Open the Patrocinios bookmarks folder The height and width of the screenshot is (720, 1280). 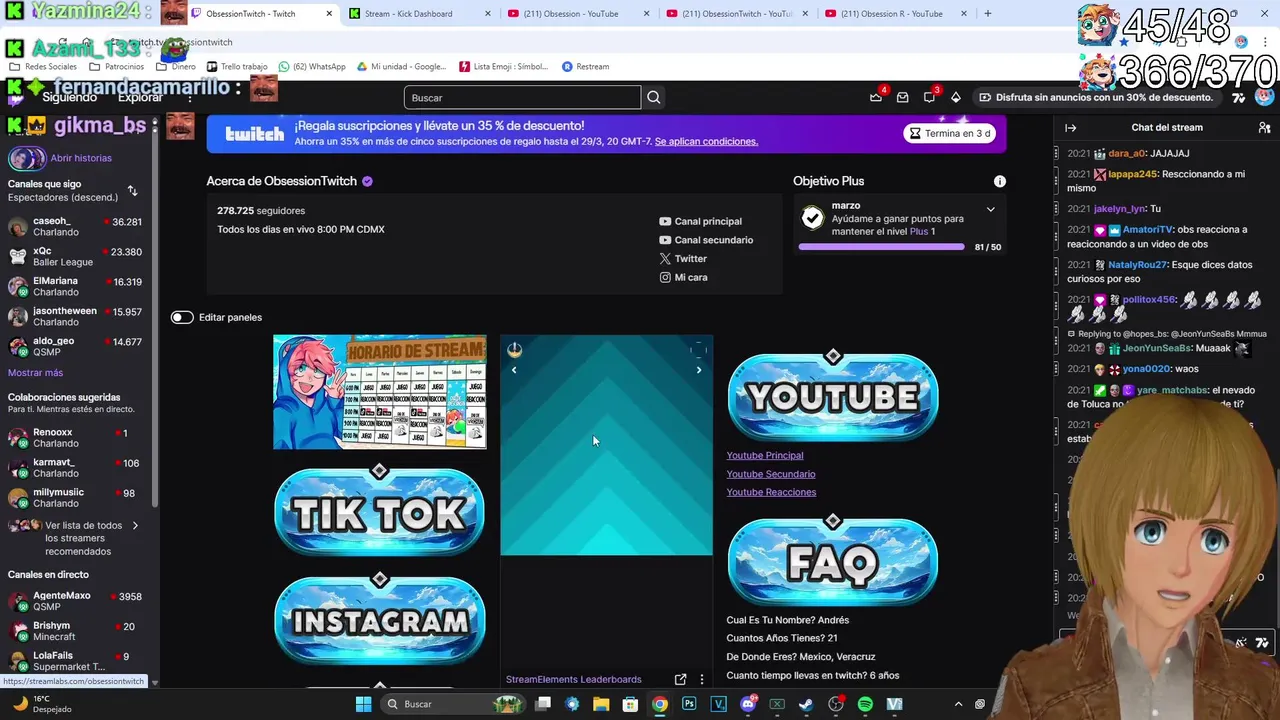point(117,66)
